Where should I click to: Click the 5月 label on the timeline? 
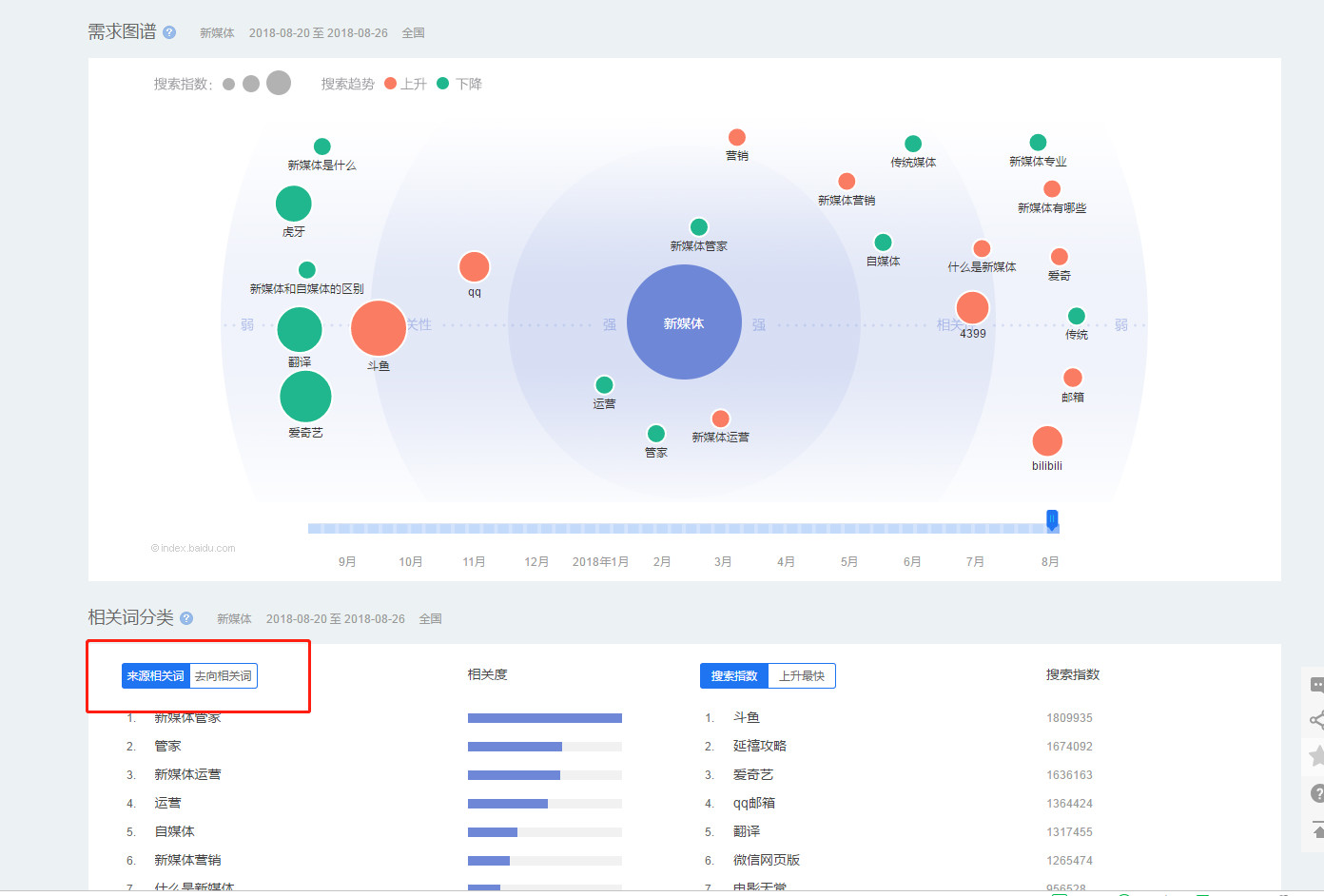point(849,562)
